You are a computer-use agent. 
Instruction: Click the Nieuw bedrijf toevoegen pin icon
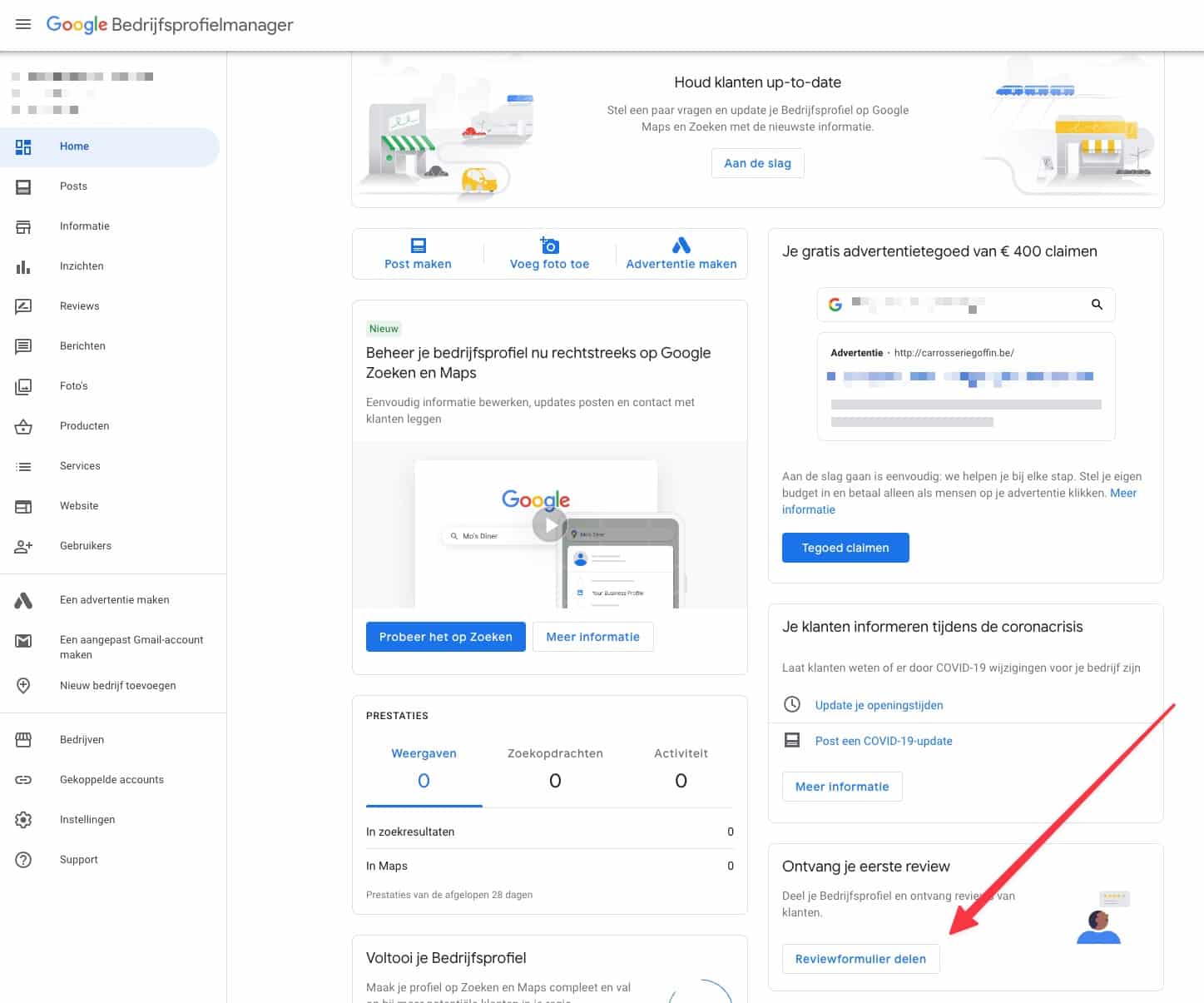23,686
